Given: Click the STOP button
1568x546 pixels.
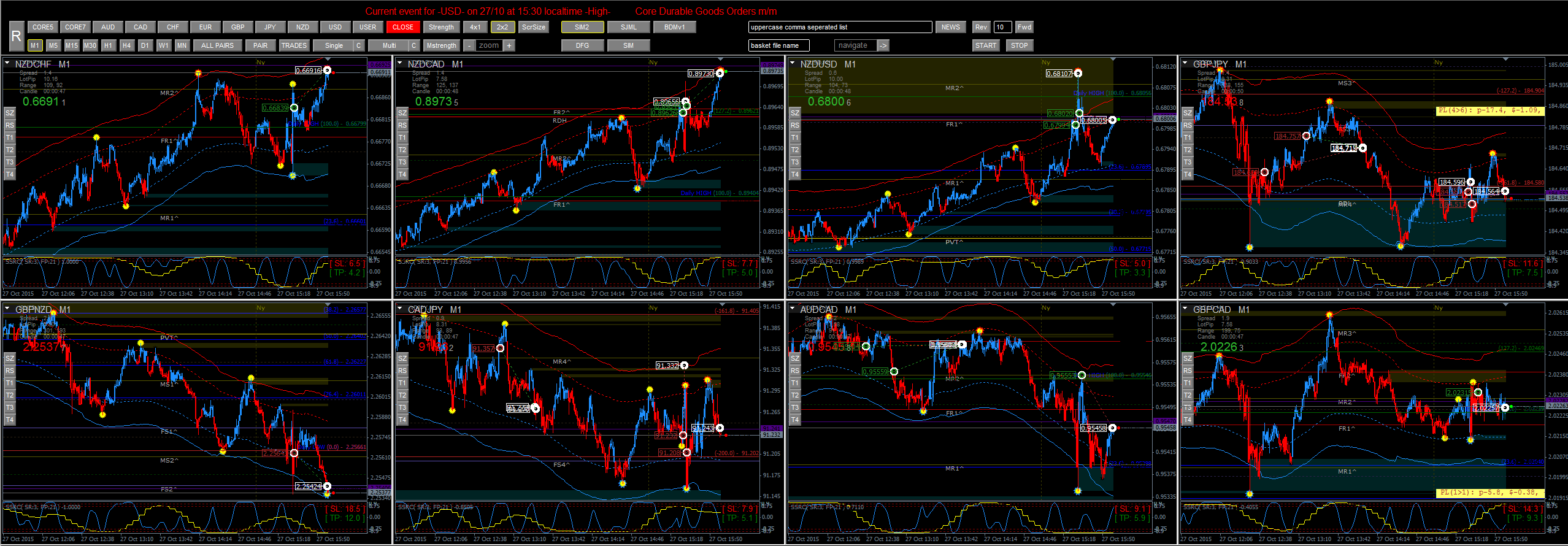Looking at the screenshot, I should click(1020, 45).
